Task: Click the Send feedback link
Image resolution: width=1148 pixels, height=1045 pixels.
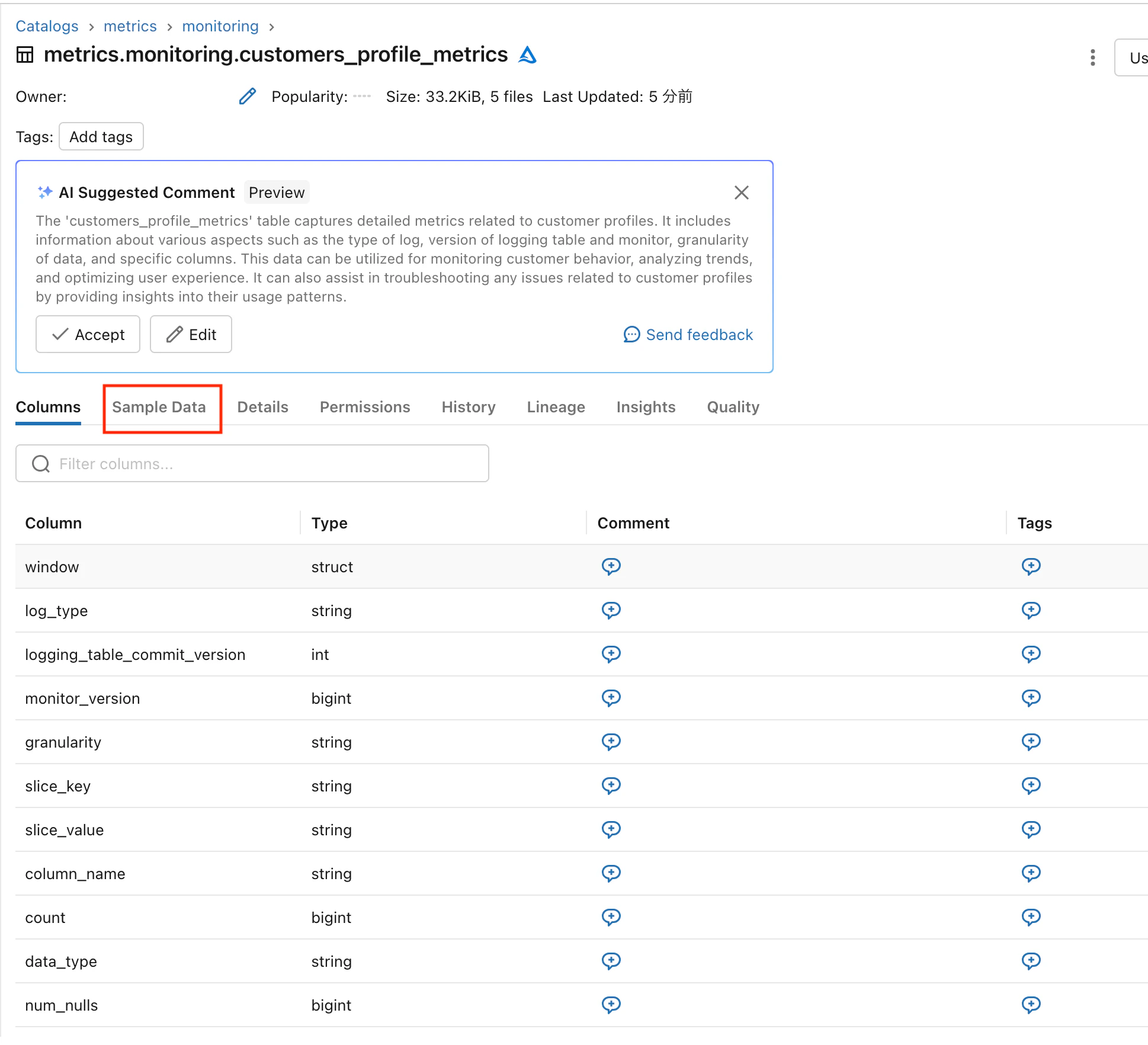Action: pos(688,335)
